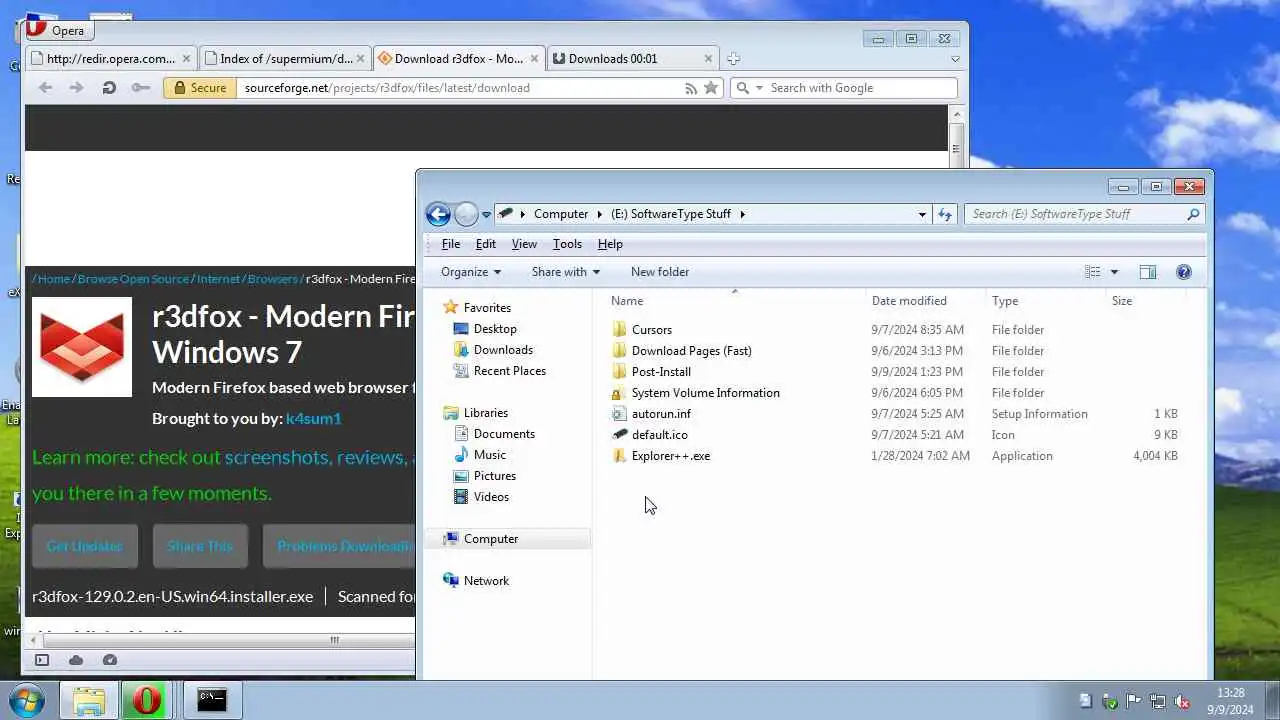Image resolution: width=1280 pixels, height=720 pixels.
Task: Click the Home breadcrumb link
Action: (x=54, y=279)
